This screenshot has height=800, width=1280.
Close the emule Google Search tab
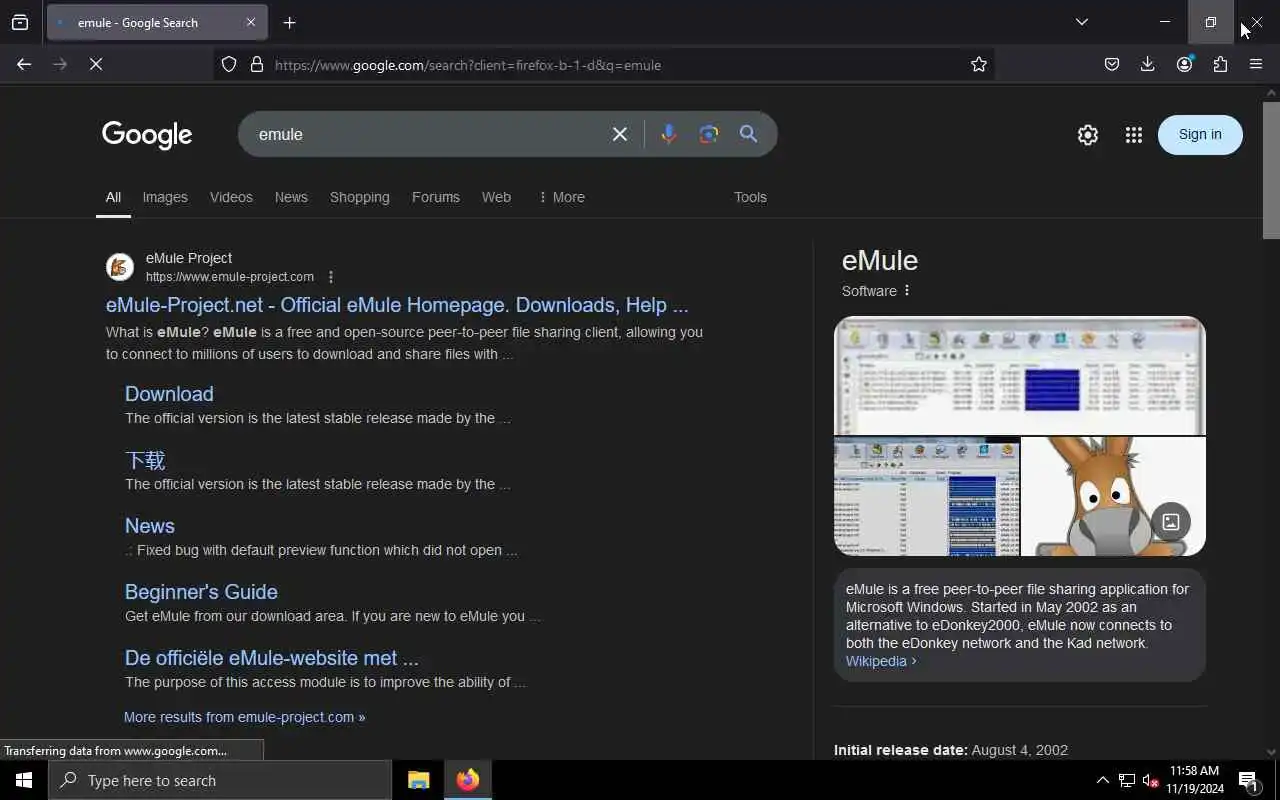point(251,22)
